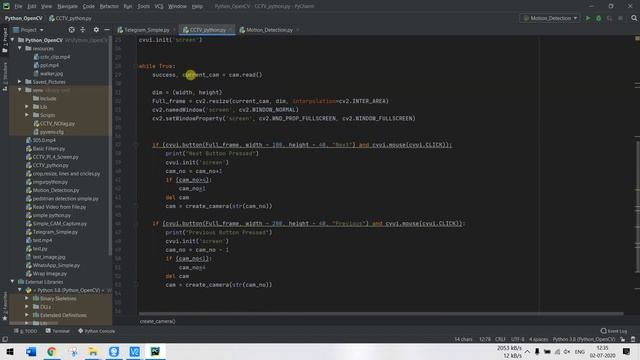Open the Navigate menu

click(x=67, y=7)
